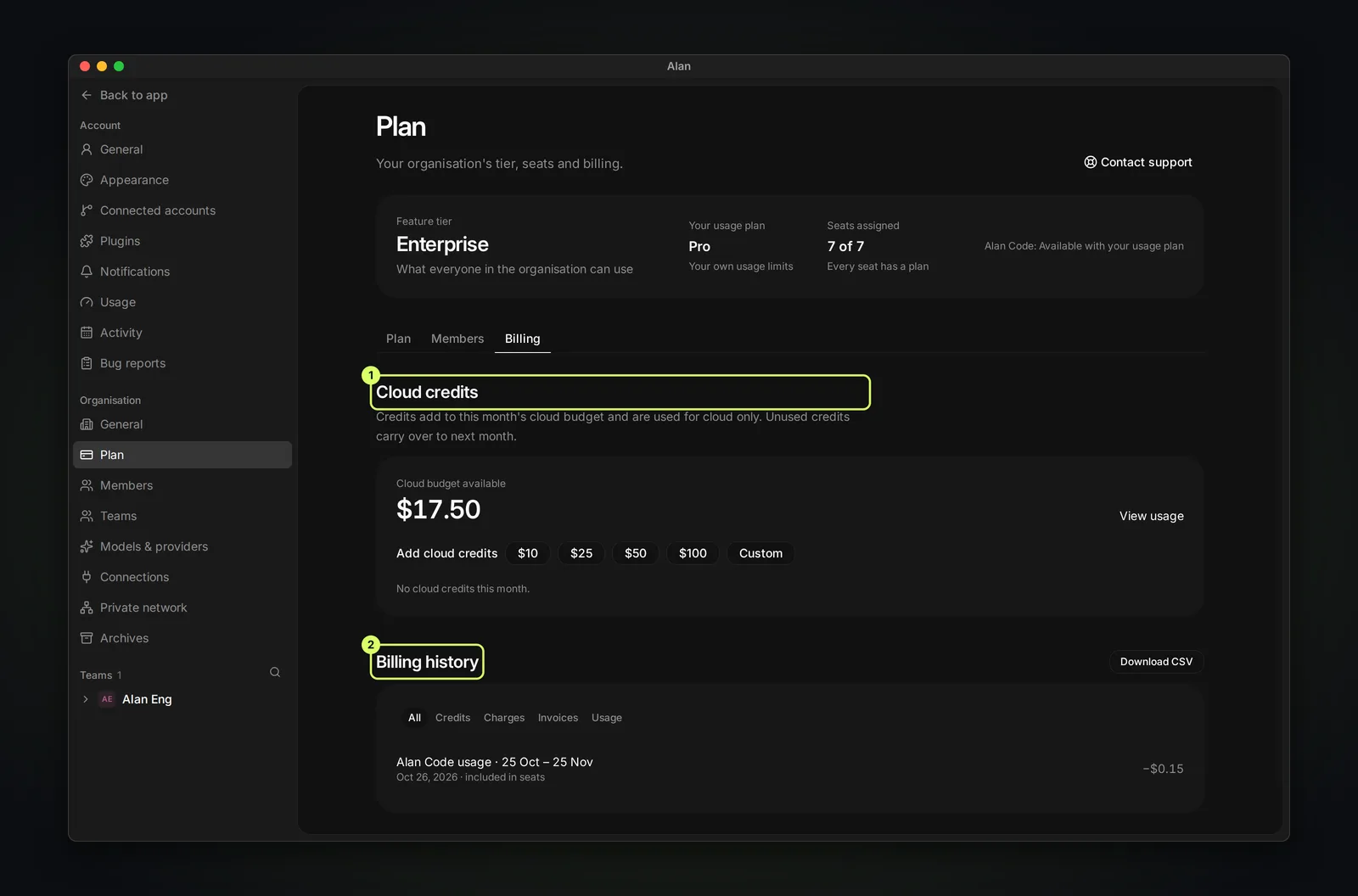Open Connections plug icon
The width and height of the screenshot is (1358, 896).
point(87,577)
